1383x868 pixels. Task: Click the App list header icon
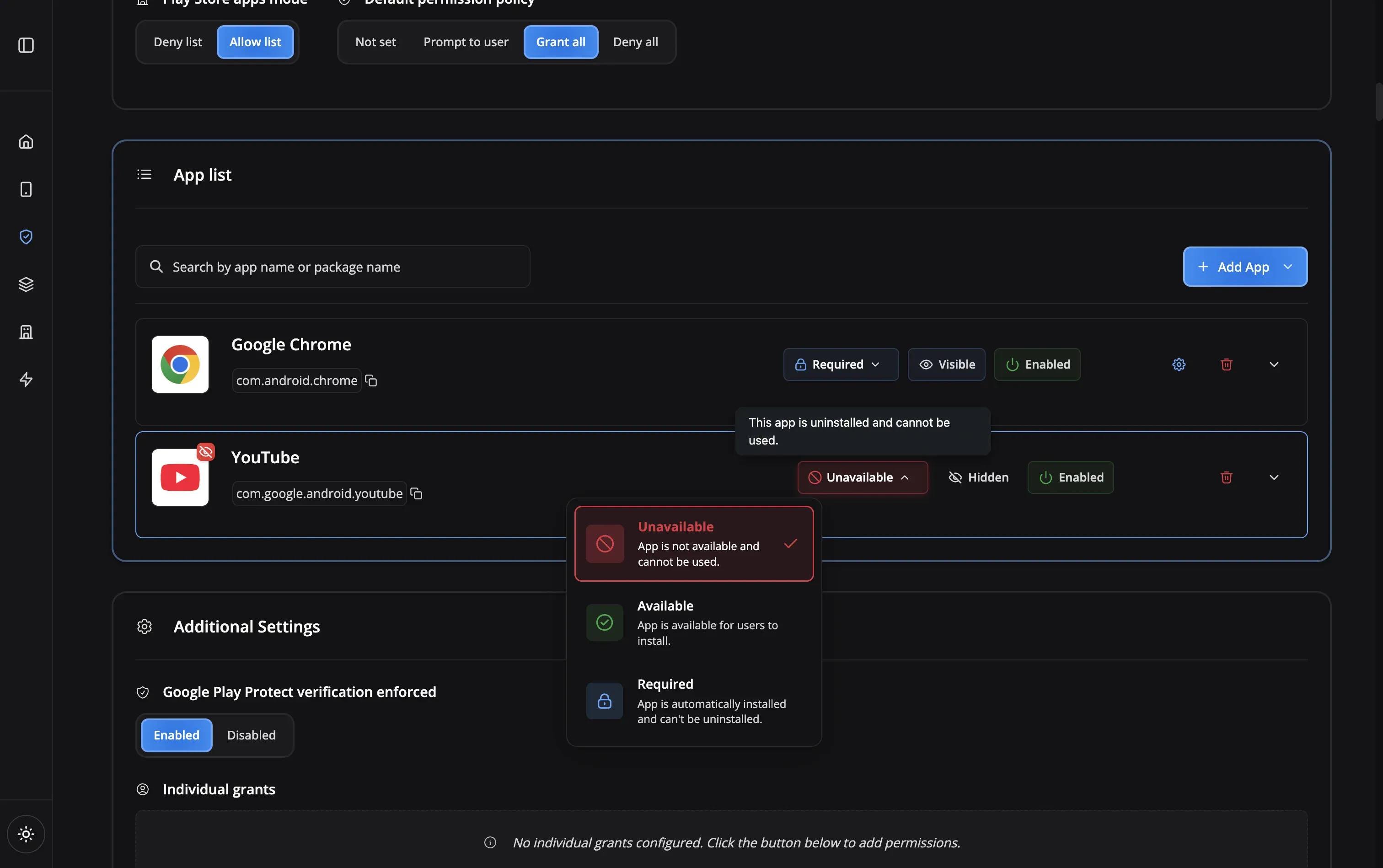(144, 175)
